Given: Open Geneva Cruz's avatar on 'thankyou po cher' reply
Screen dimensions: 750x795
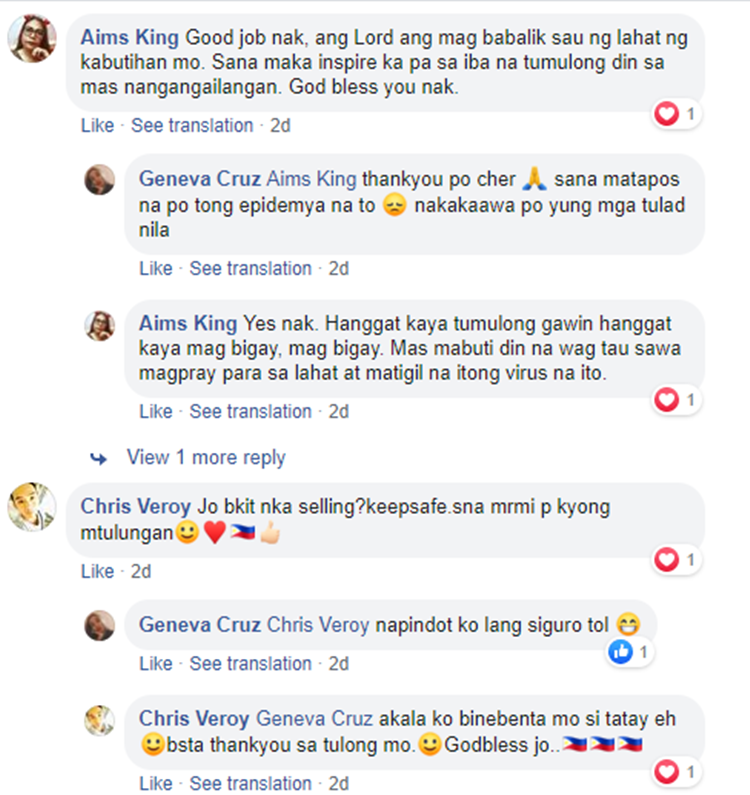Looking at the screenshot, I should [x=99, y=179].
